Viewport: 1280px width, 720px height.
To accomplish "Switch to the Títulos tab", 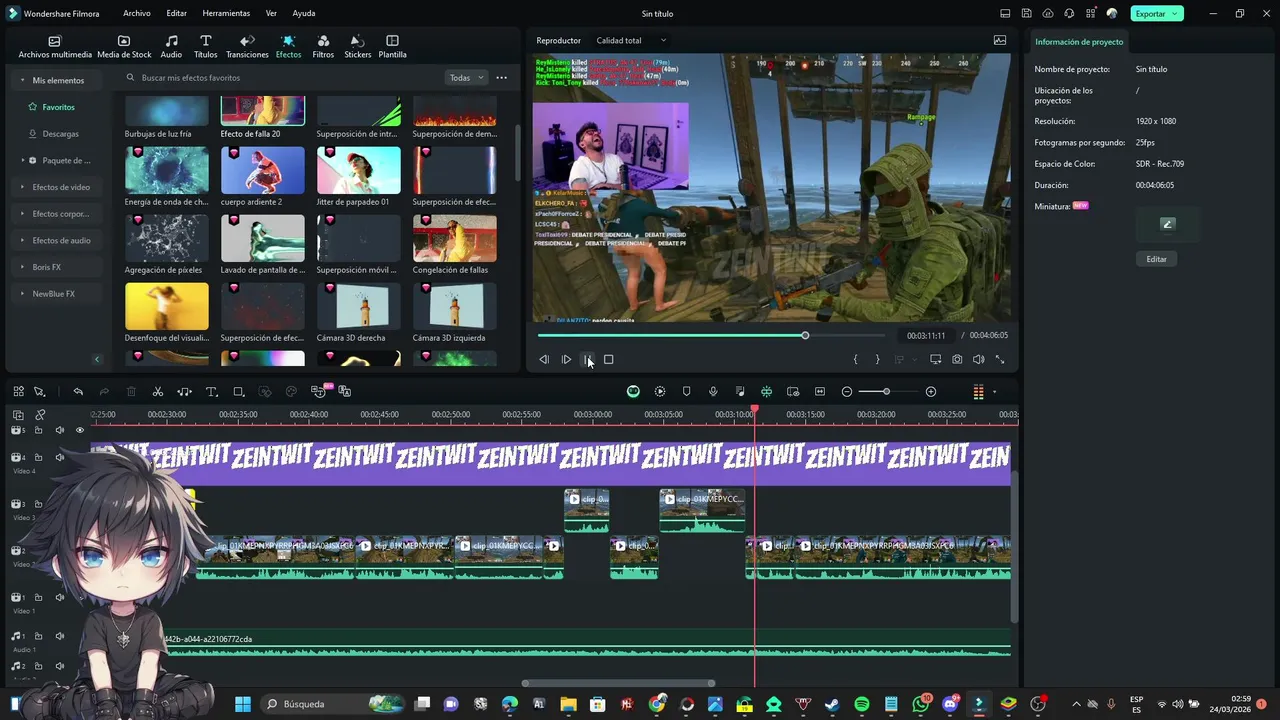I will (x=205, y=47).
